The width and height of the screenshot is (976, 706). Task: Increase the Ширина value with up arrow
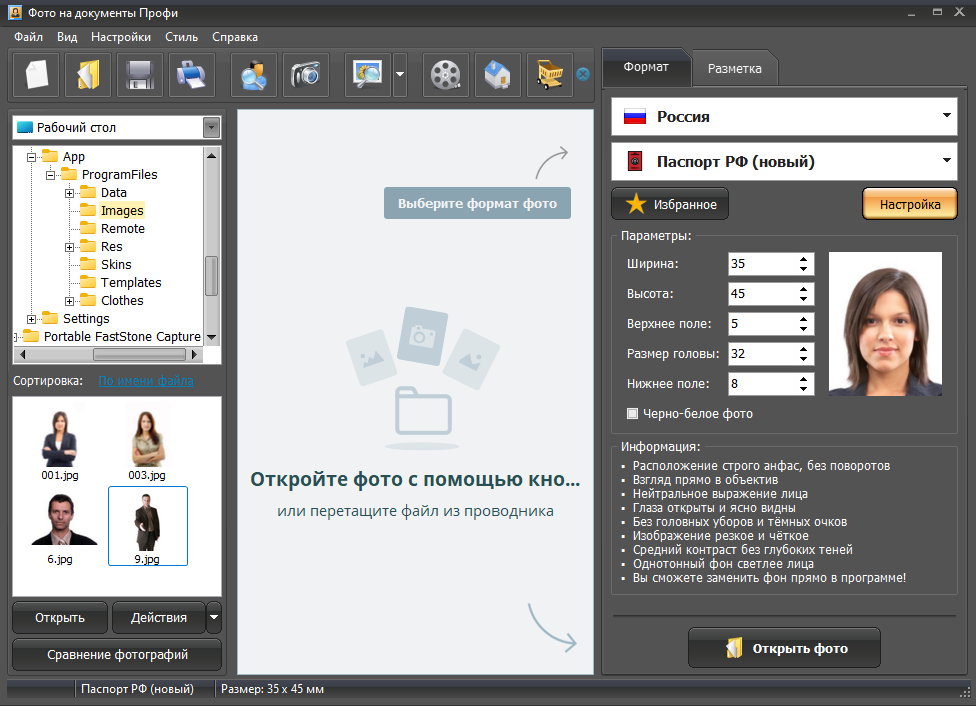coord(804,259)
